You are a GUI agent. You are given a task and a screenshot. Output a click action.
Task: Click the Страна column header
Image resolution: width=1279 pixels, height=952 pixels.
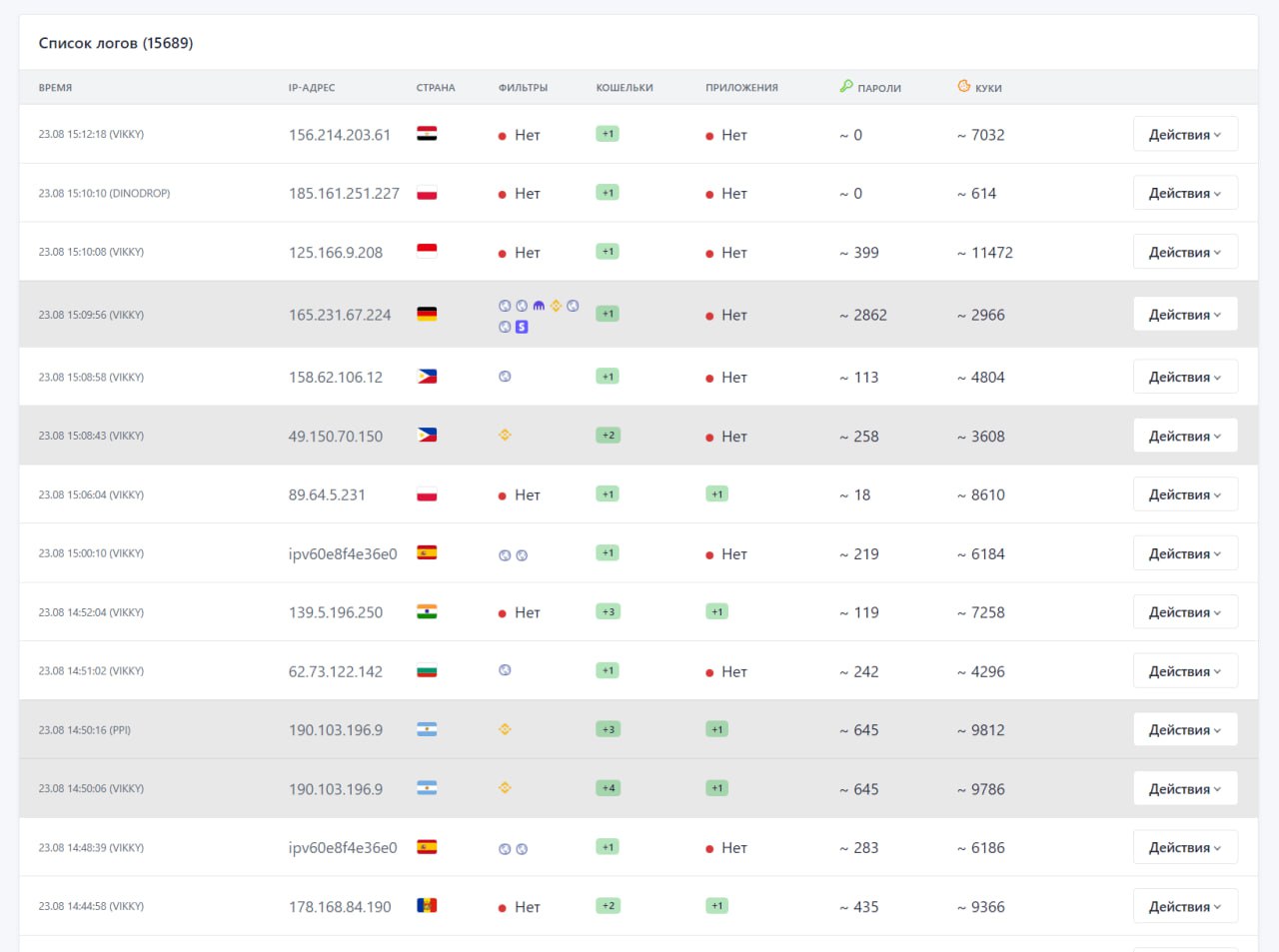(436, 88)
